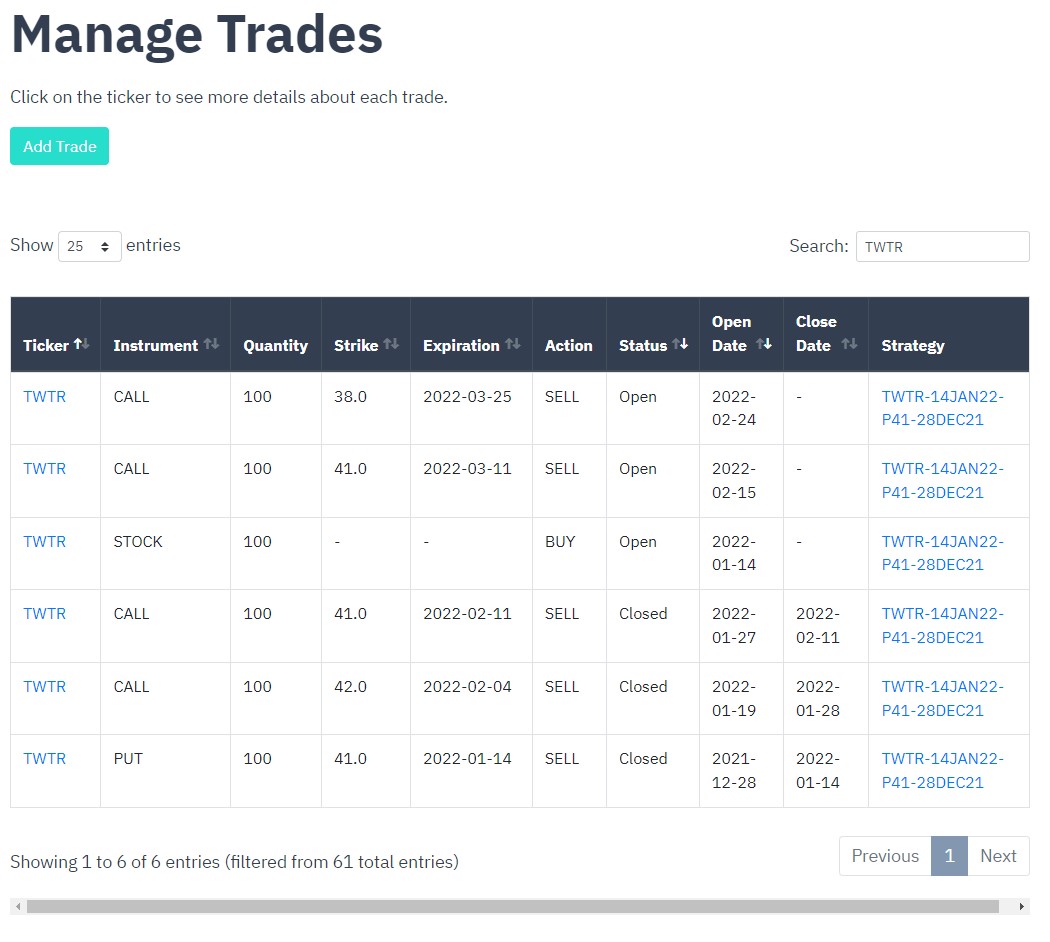Screen dimensions: 1050x942
Task: Open TWTR ticker for STOCK row
Action: point(45,542)
